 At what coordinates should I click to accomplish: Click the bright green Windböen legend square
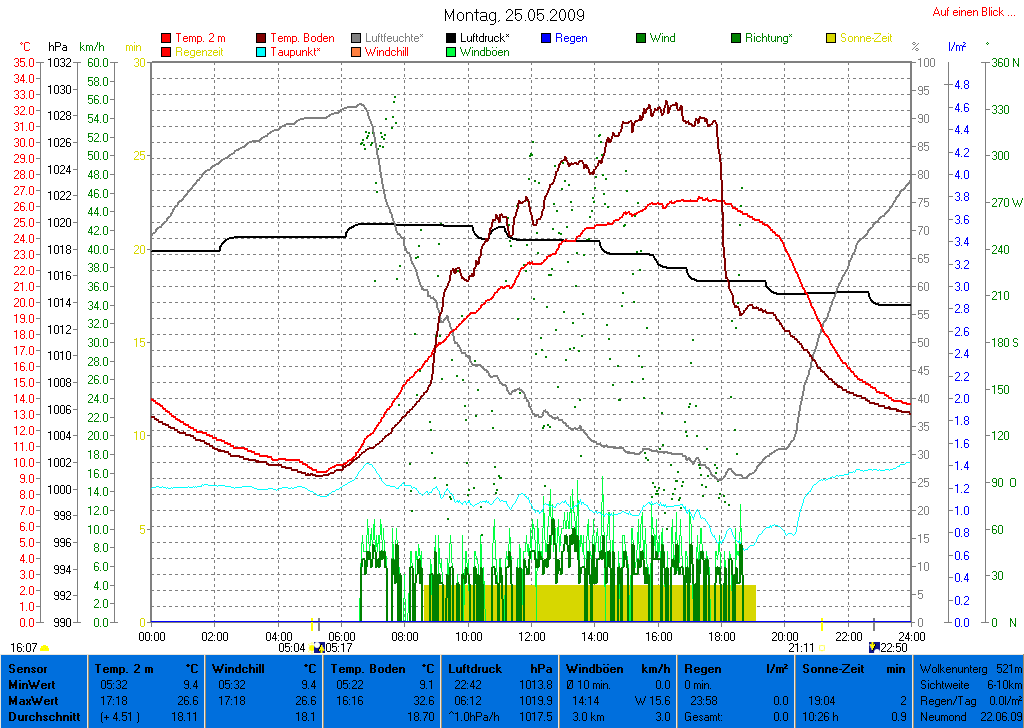[453, 52]
